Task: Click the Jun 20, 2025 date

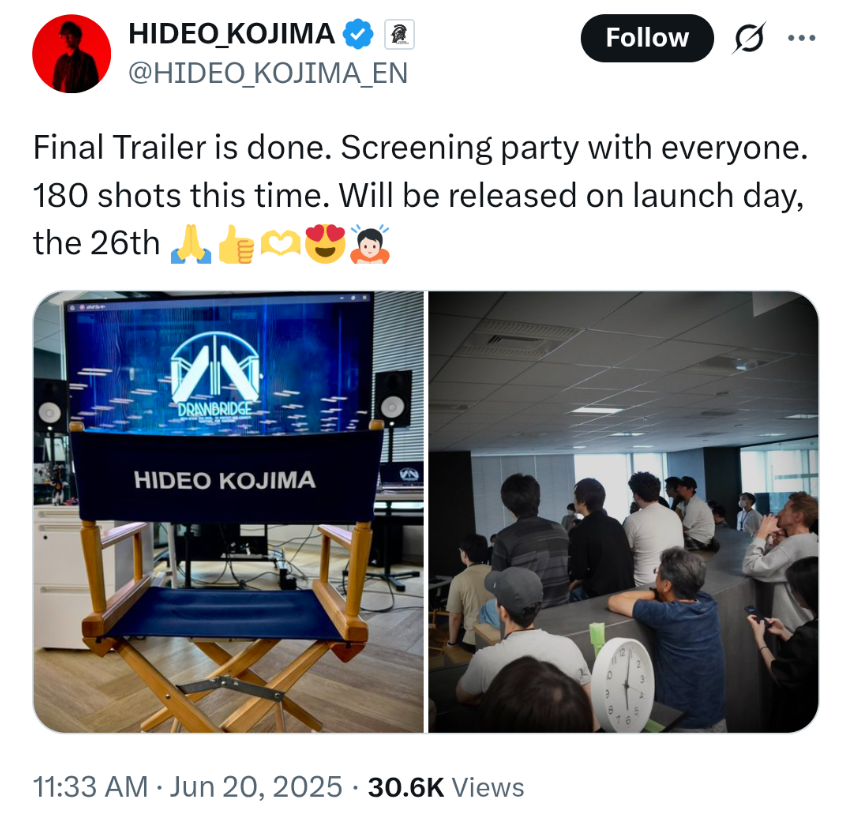Action: (256, 787)
